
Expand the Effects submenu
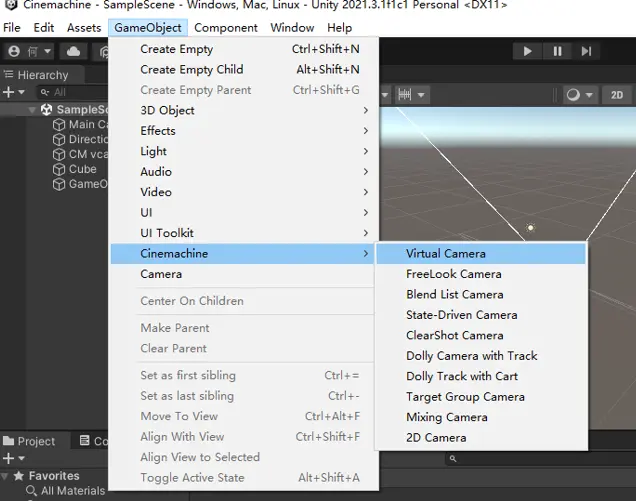coord(245,131)
